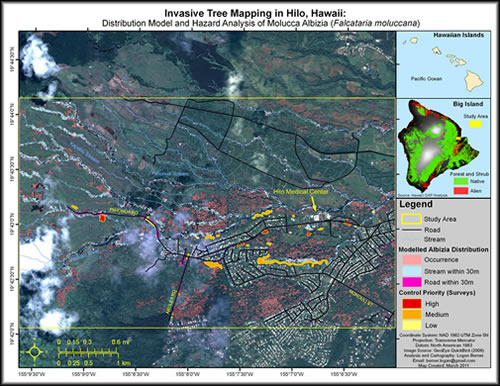Click the 'Stream' legend label
The height and width of the screenshot is (386, 500).
435,239
